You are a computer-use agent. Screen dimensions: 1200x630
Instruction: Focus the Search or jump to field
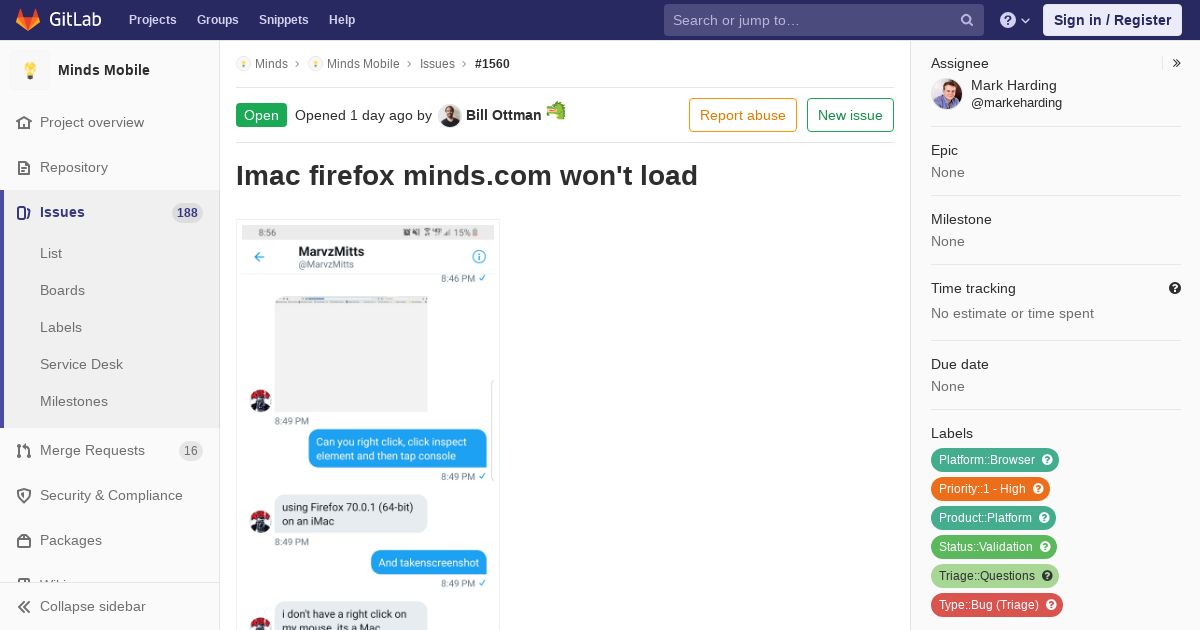[x=824, y=20]
